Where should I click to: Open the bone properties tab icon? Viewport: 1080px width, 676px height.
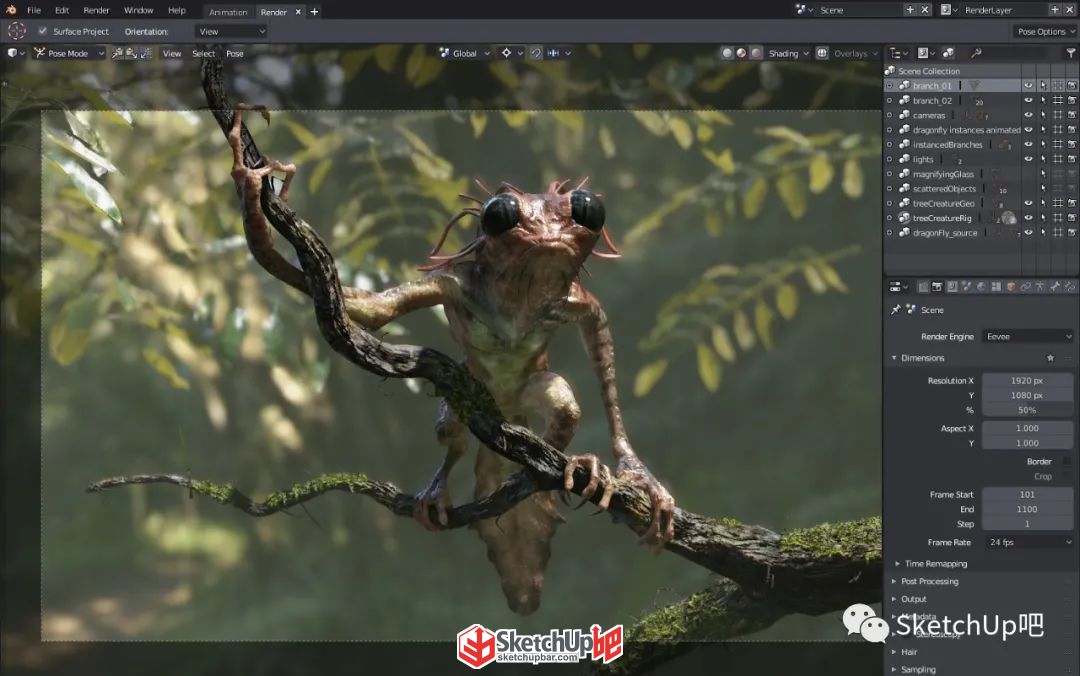point(1055,287)
